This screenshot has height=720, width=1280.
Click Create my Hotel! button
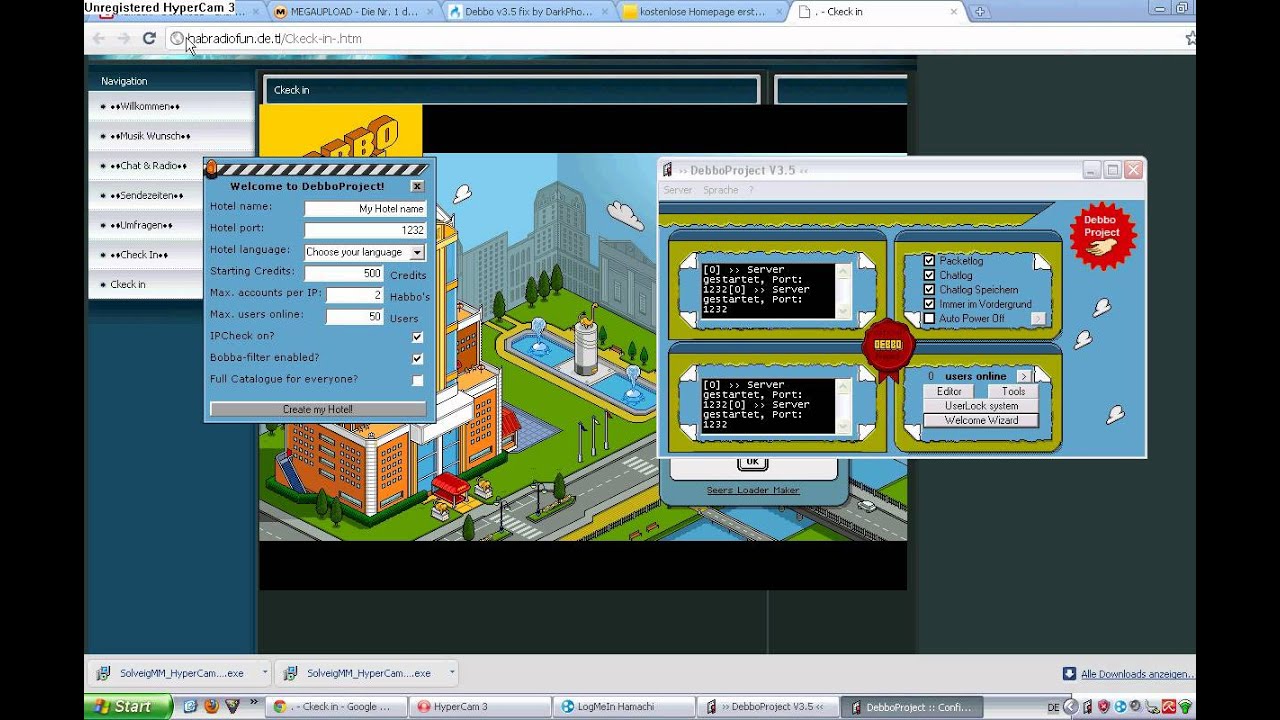coord(317,409)
